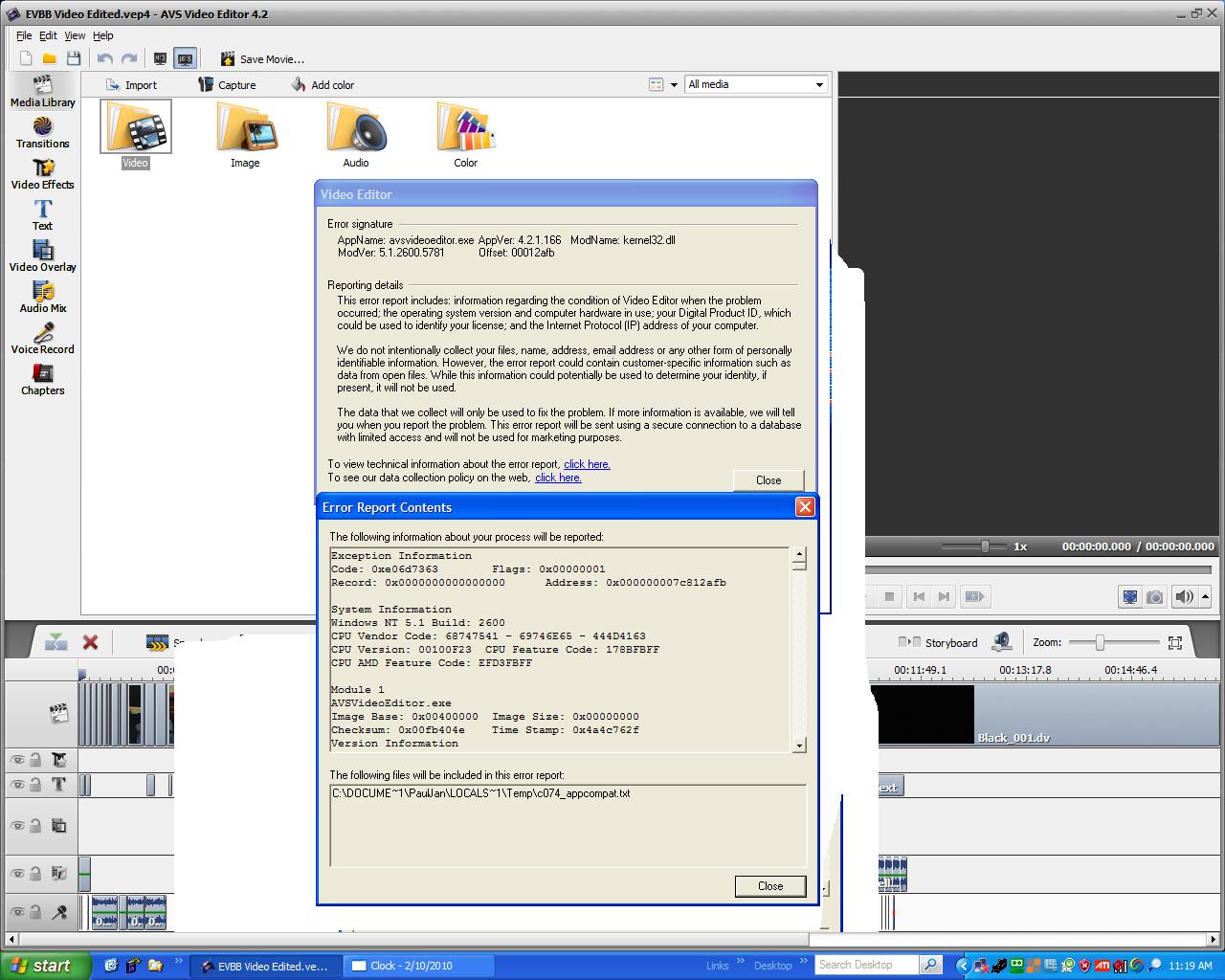The width and height of the screenshot is (1225, 980).
Task: Open the Transitions panel
Action: coord(42,133)
